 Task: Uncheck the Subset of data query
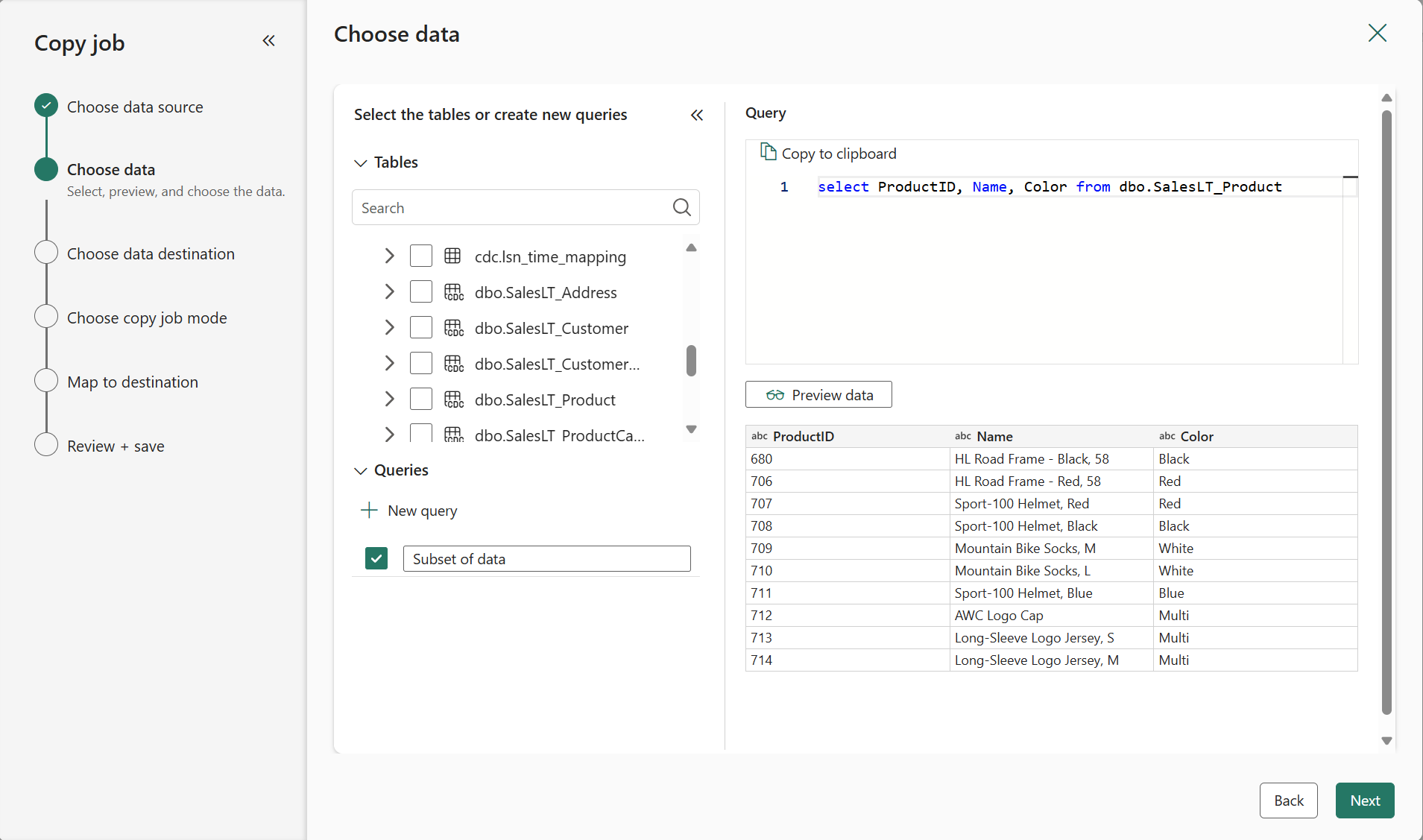(x=376, y=558)
